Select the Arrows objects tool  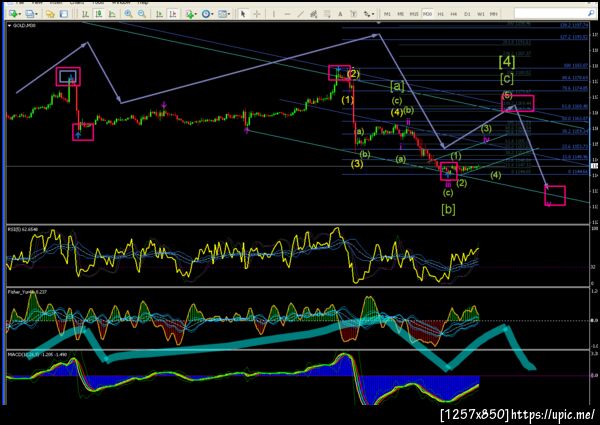pyautogui.click(x=367, y=14)
